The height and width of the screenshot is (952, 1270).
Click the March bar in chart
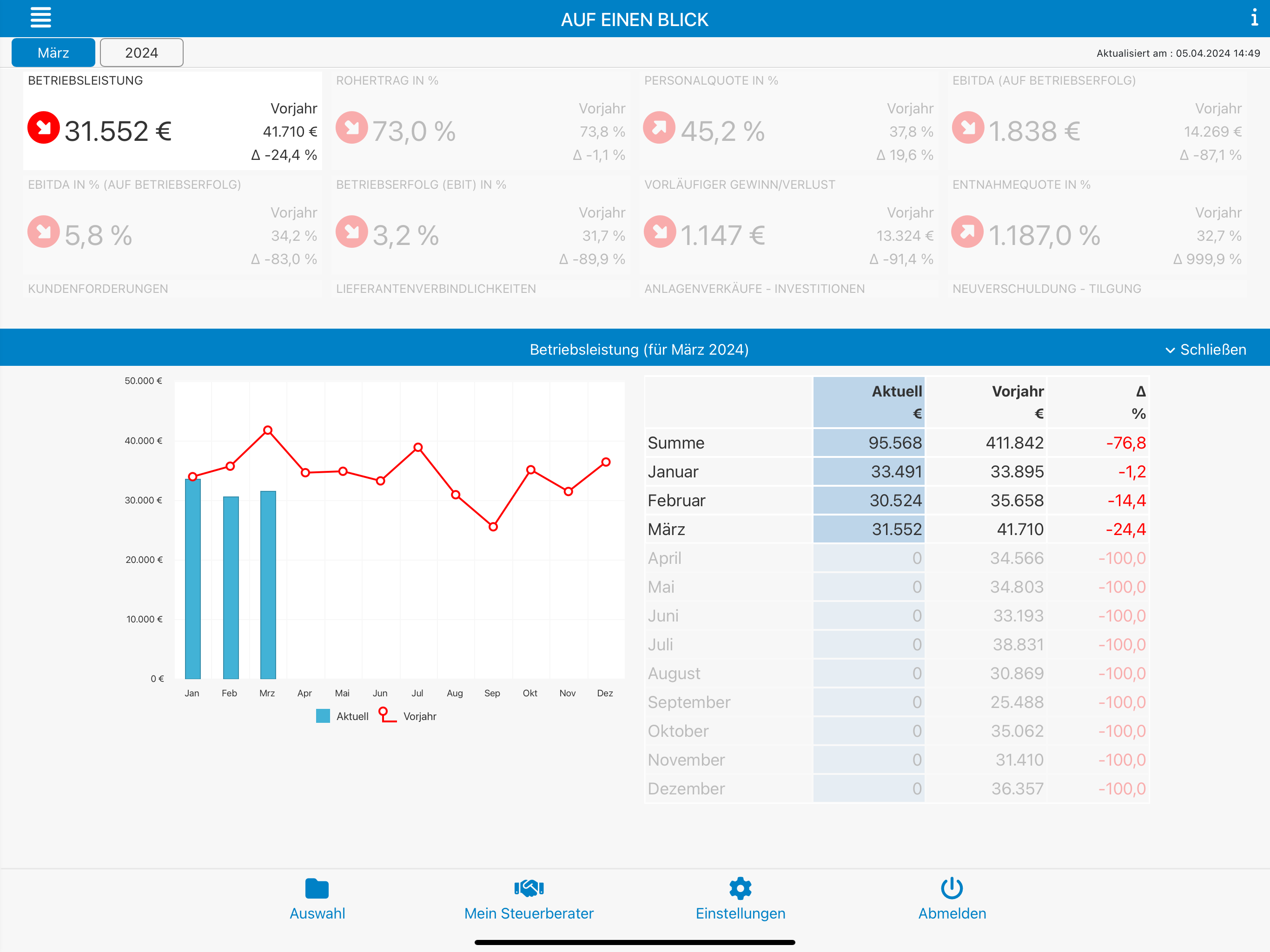(268, 585)
